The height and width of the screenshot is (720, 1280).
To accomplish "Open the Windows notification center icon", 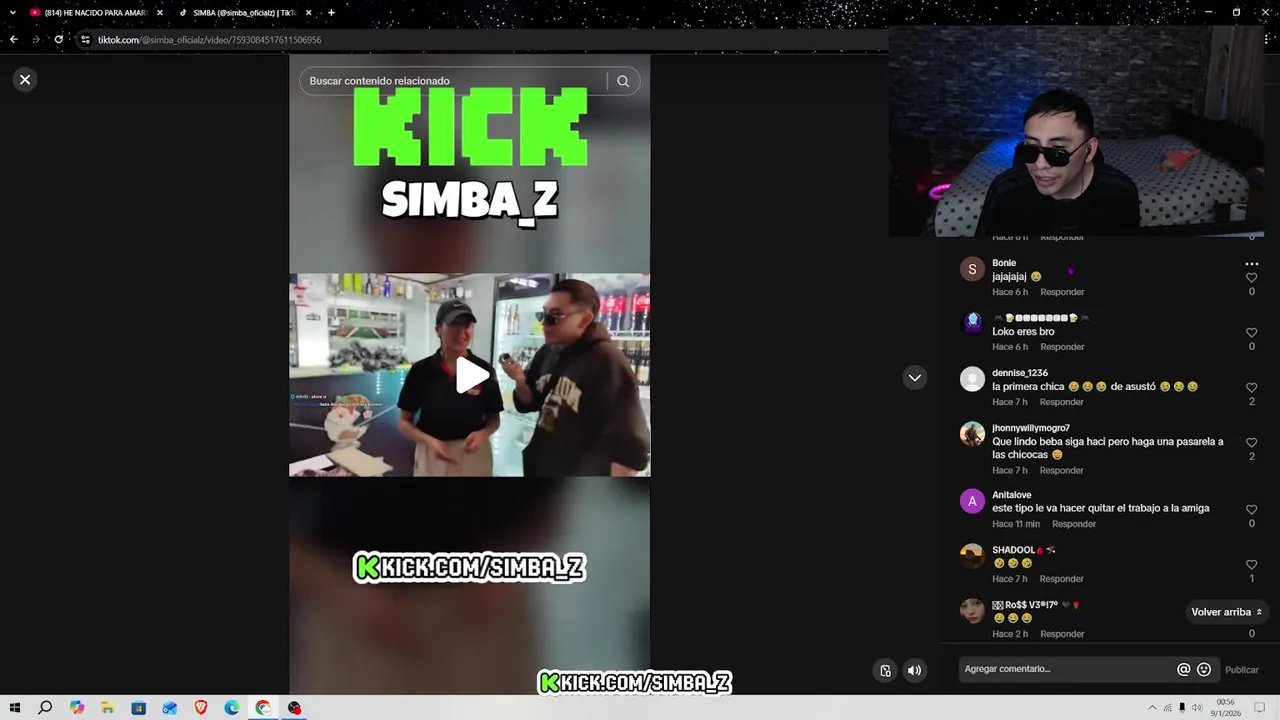I will click(1260, 708).
